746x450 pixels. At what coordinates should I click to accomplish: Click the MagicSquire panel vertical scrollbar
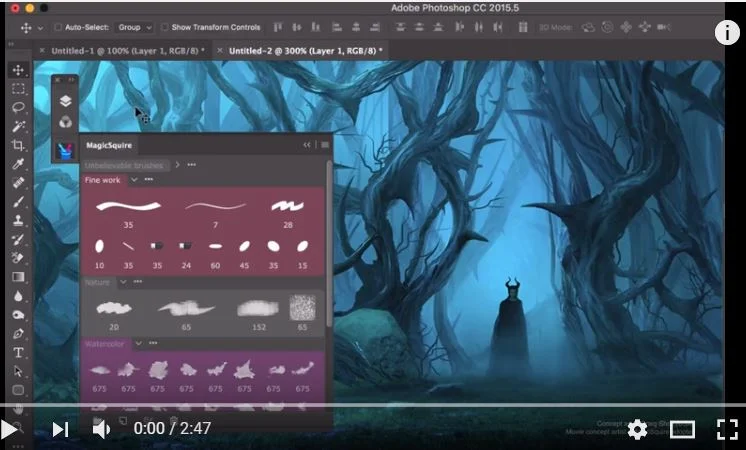tap(329, 244)
